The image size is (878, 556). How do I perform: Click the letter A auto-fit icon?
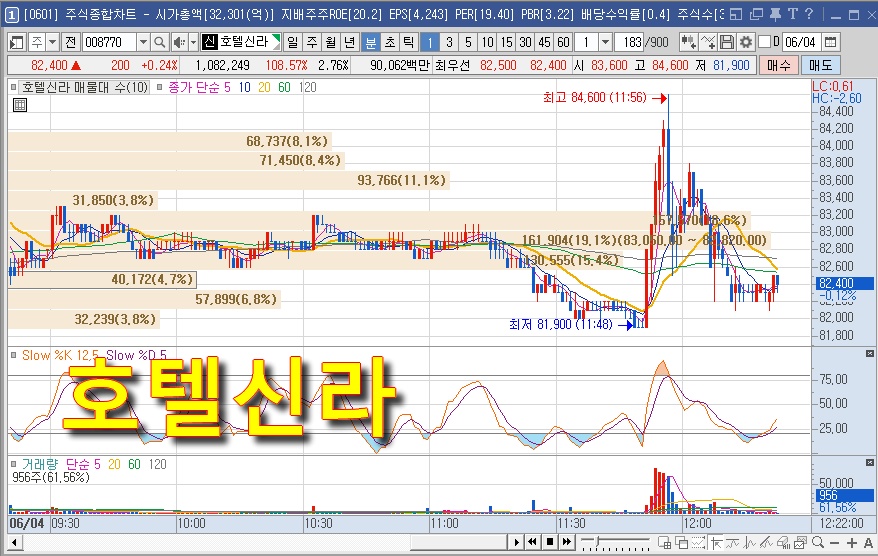click(868, 543)
